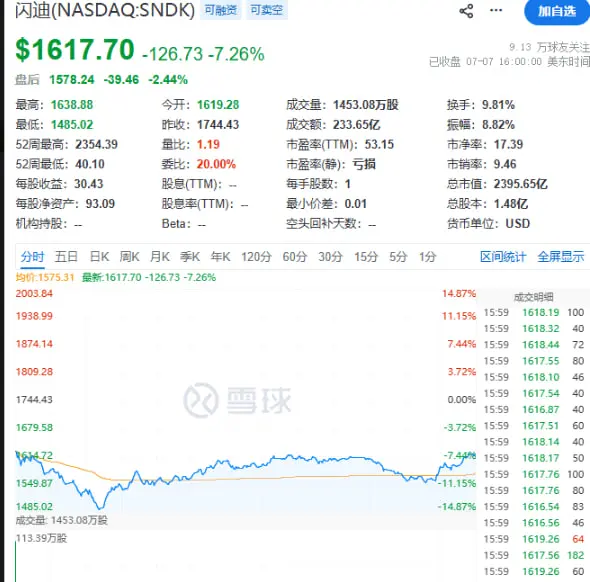Open the 月K chart tab

(160, 257)
